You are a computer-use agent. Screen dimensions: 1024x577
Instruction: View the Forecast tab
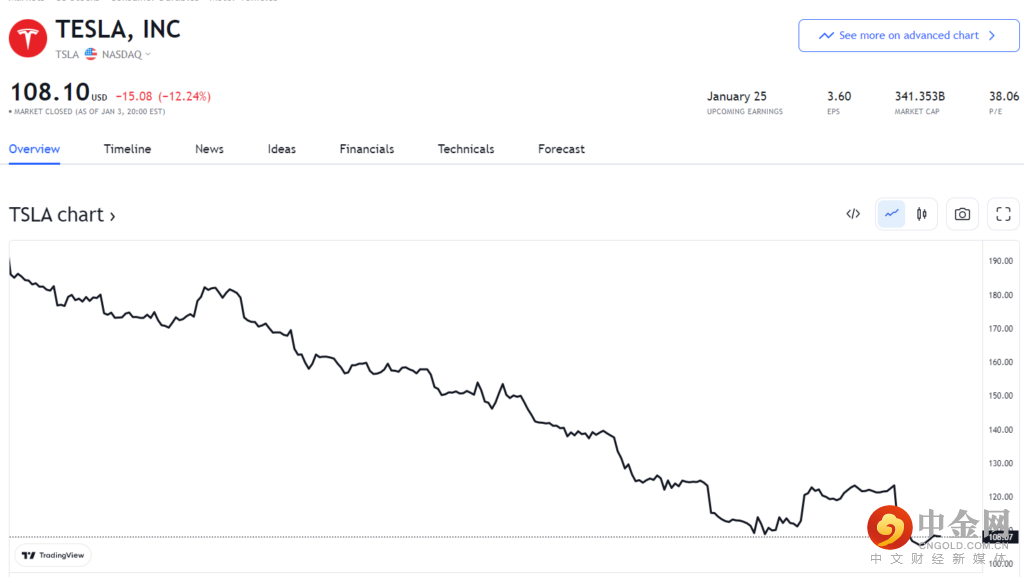[x=561, y=149]
